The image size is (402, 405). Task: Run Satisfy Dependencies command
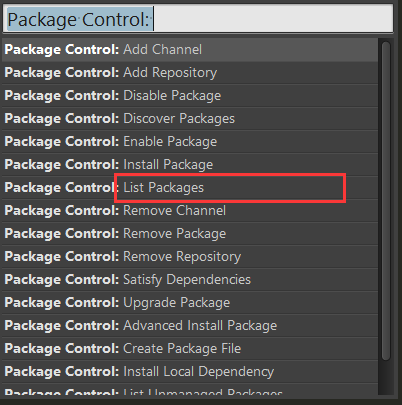point(190,280)
